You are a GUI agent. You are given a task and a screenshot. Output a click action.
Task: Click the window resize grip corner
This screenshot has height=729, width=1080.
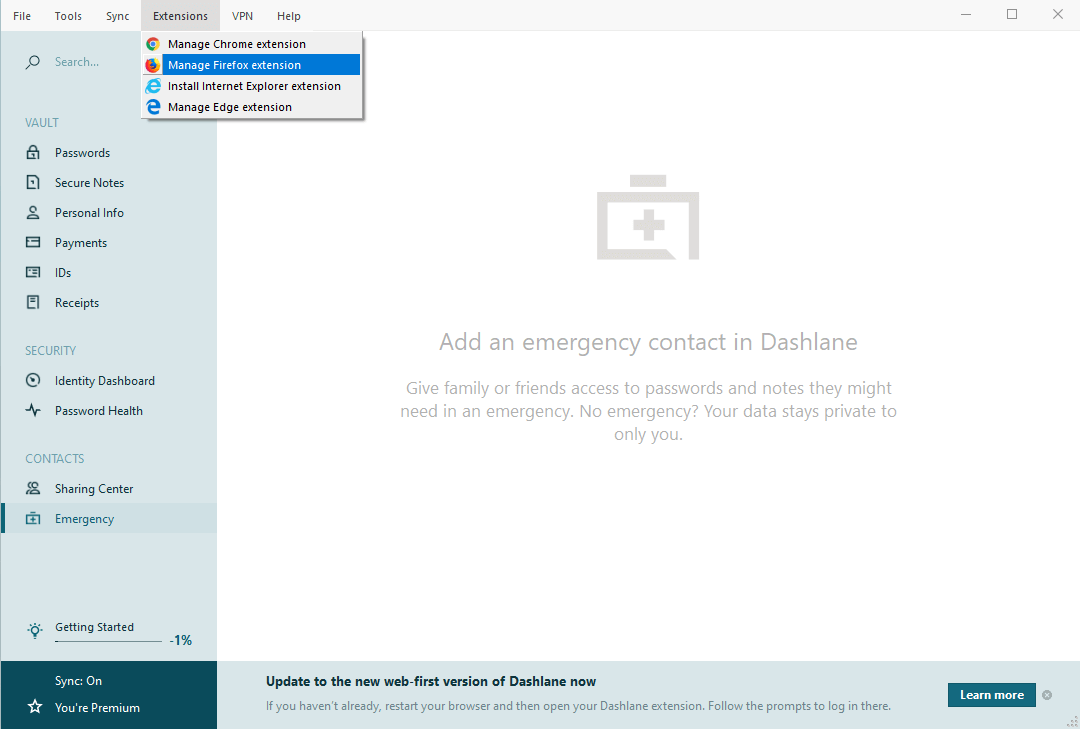(1072, 721)
